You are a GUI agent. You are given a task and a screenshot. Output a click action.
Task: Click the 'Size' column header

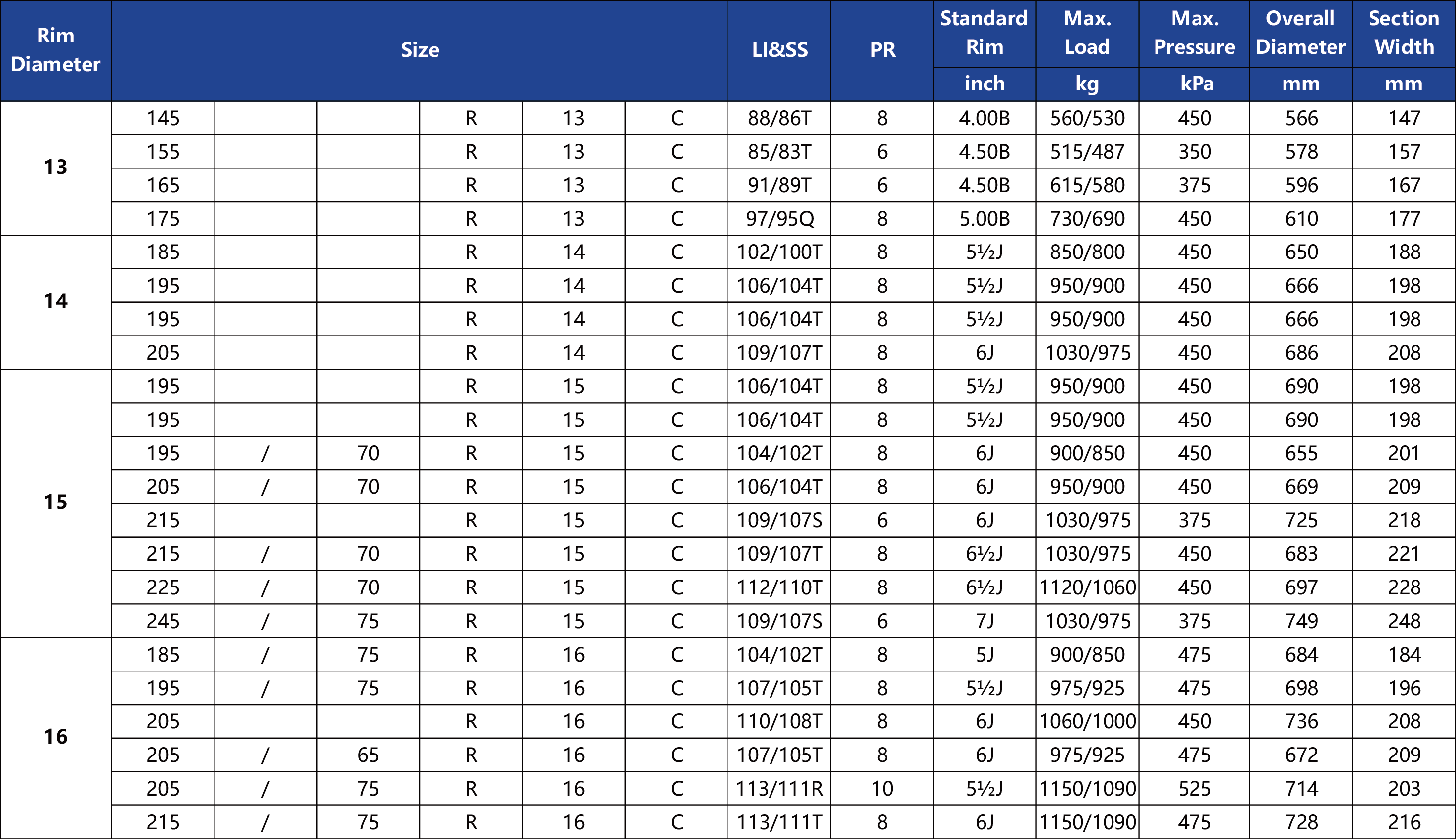pyautogui.click(x=420, y=50)
